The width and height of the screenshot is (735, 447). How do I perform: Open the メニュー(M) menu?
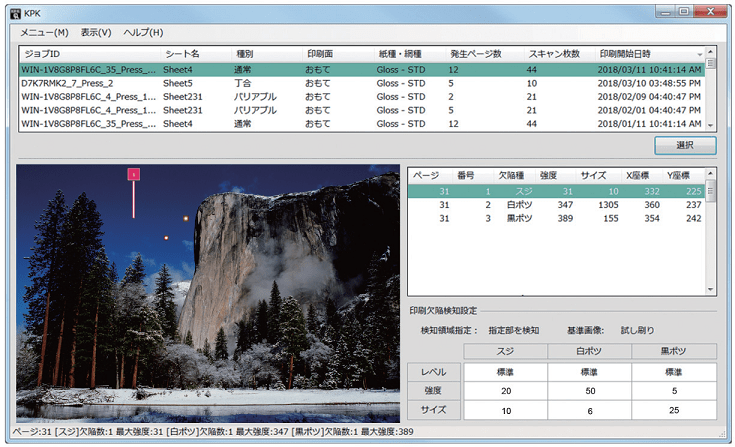44,33
